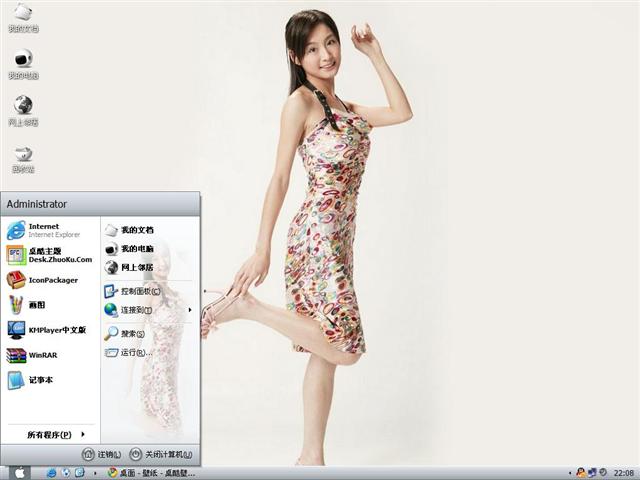The width and height of the screenshot is (640, 480).
Task: Launch IconPackager from the start menu
Action: coord(42,280)
